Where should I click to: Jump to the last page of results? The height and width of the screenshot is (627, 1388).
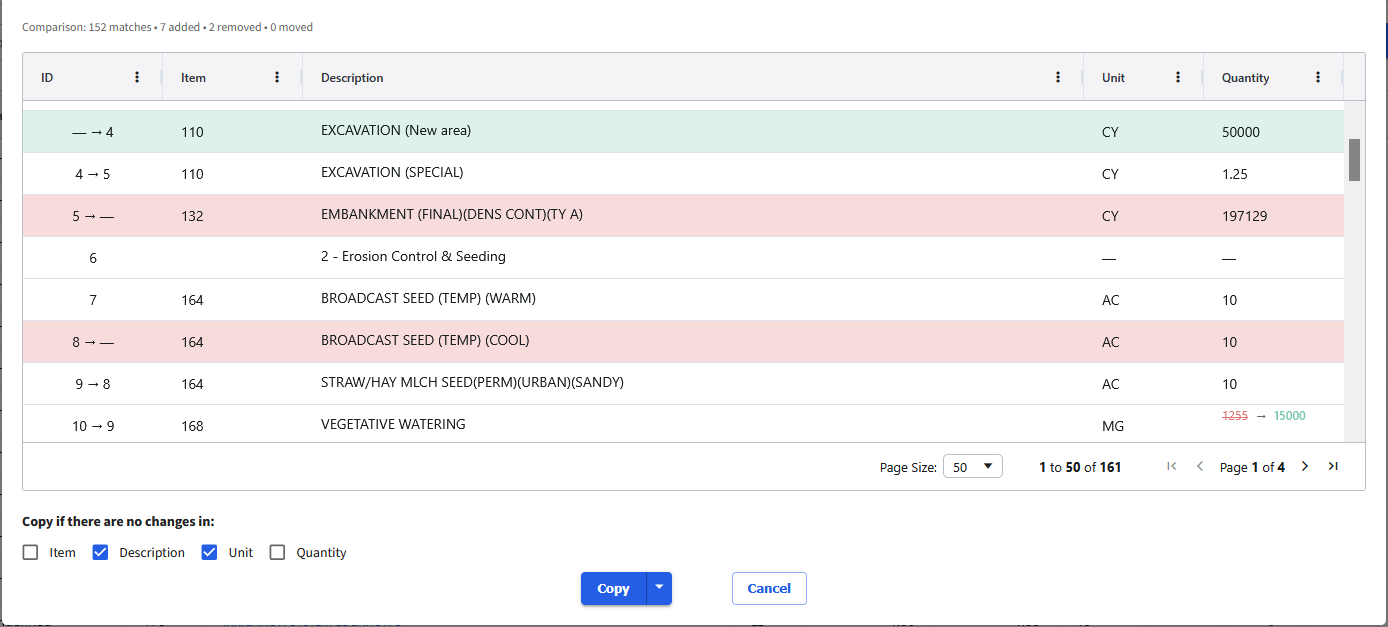(1333, 466)
